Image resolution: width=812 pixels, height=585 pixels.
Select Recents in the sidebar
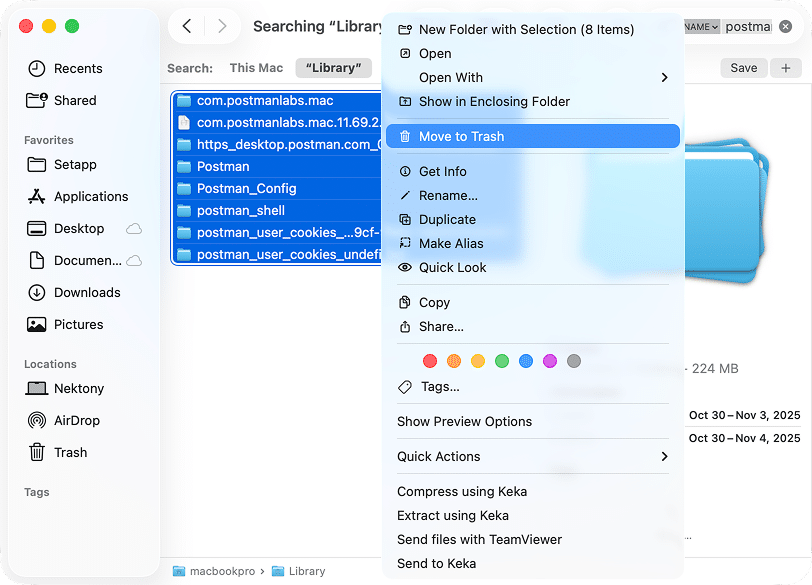[77, 68]
